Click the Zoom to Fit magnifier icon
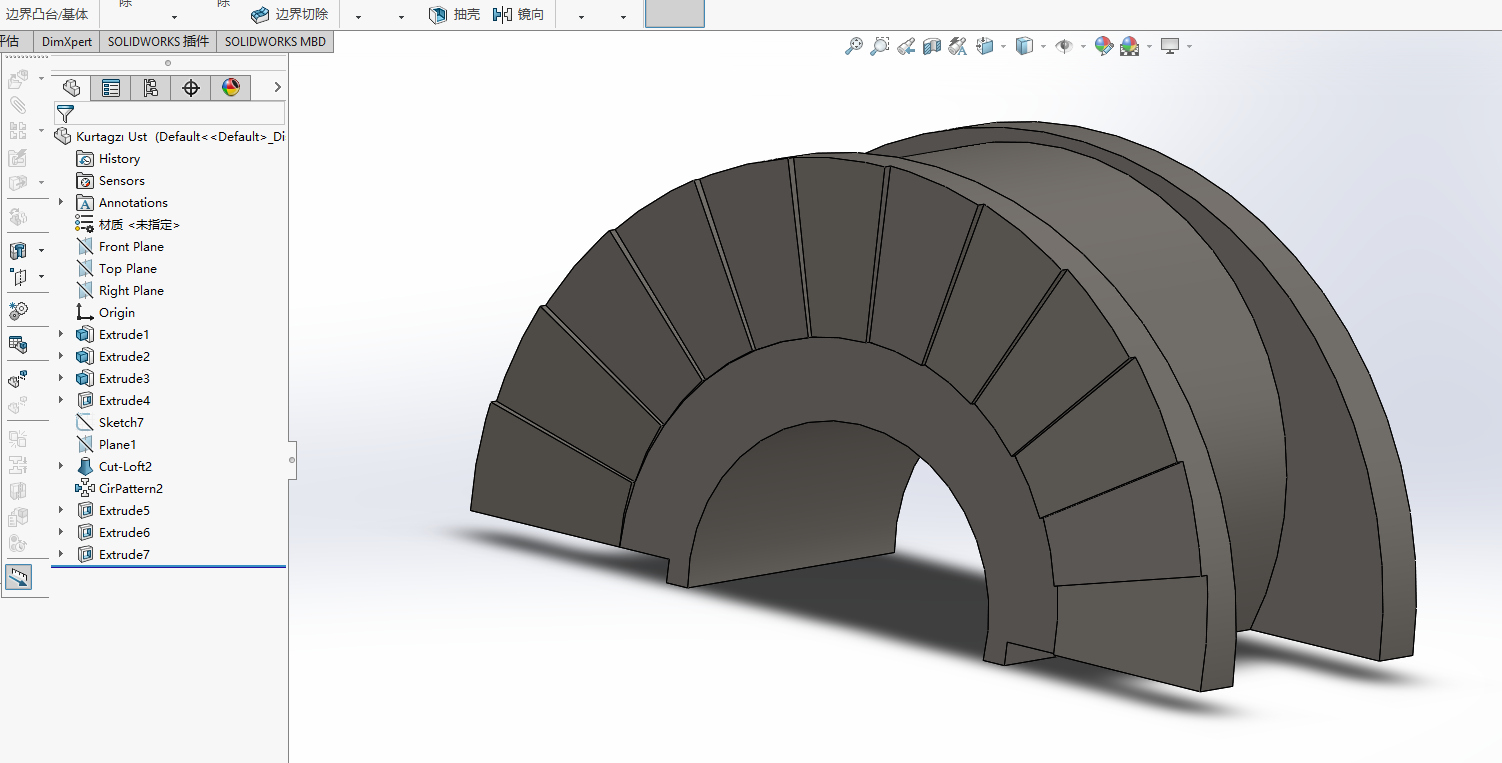This screenshot has width=1502, height=763. (x=853, y=46)
